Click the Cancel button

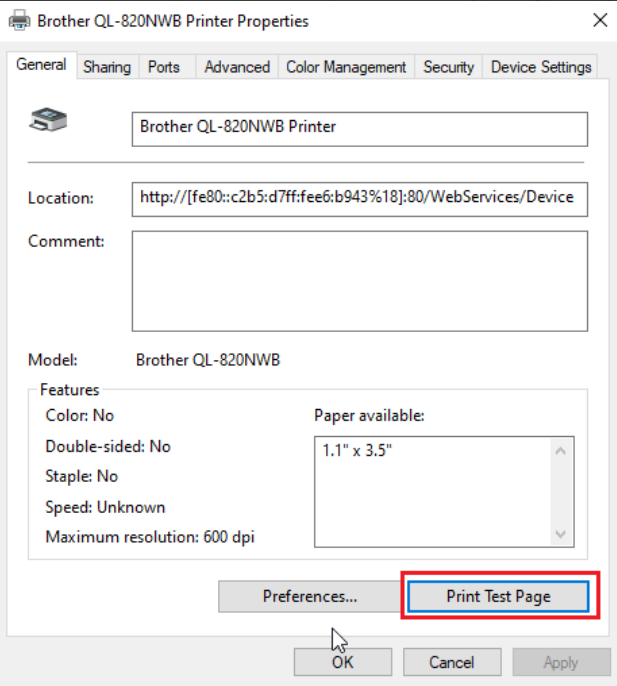(x=452, y=662)
